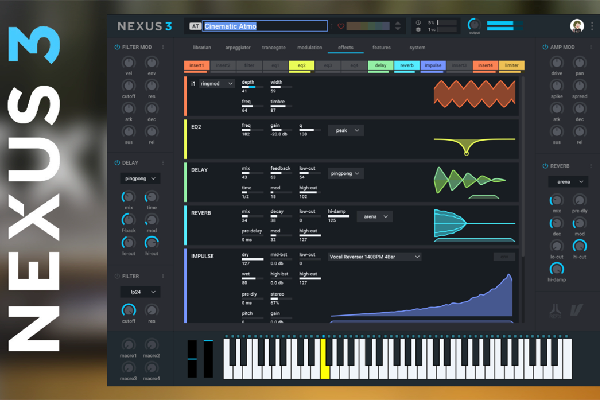Select the orange insert1 effect slot
This screenshot has width=600, height=400.
coord(197,65)
